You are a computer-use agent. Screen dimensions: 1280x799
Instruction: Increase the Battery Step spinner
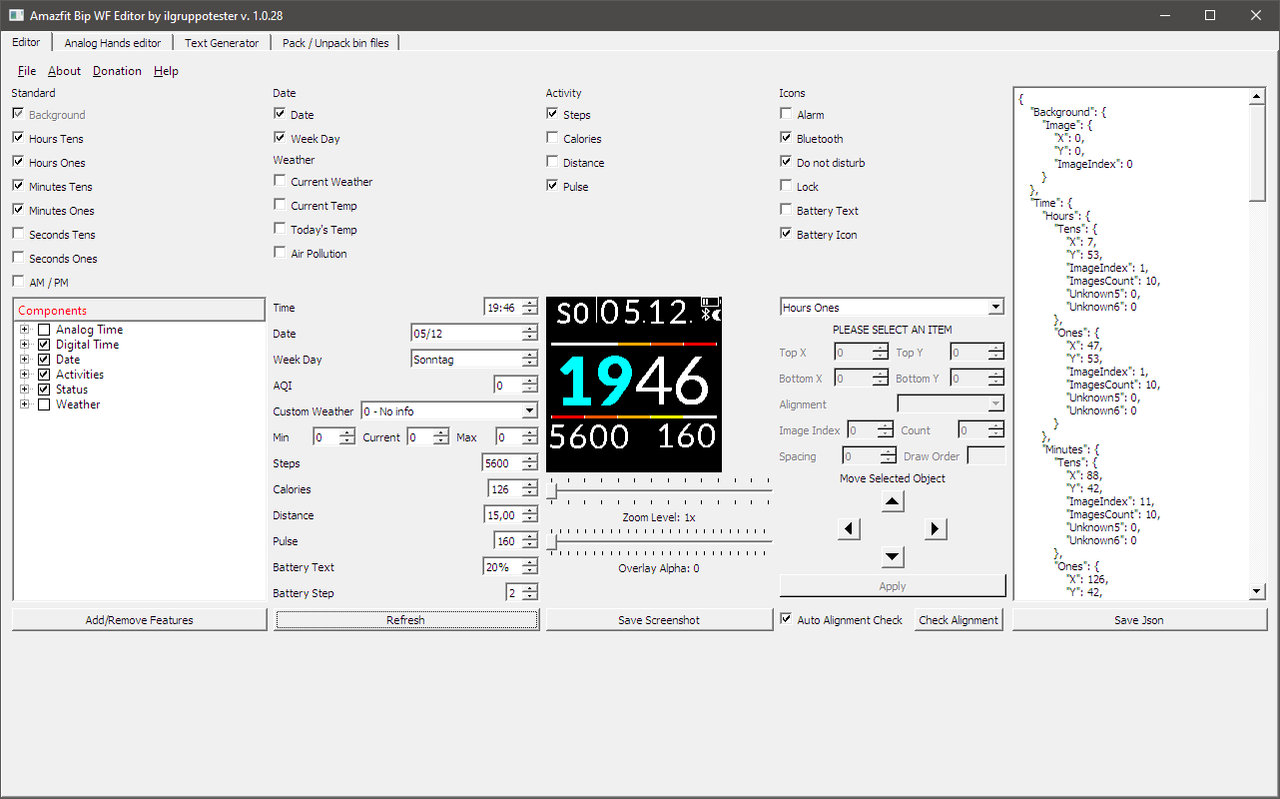click(x=530, y=588)
